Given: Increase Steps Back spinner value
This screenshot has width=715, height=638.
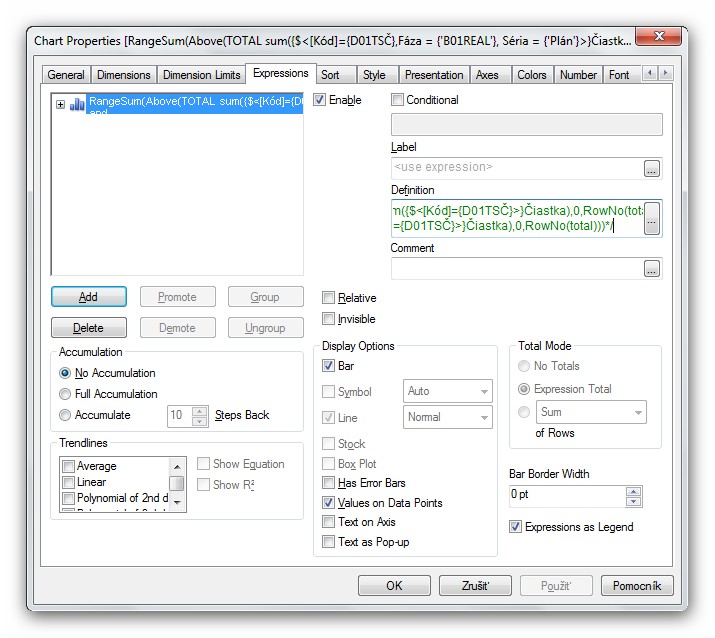Looking at the screenshot, I should [199, 410].
